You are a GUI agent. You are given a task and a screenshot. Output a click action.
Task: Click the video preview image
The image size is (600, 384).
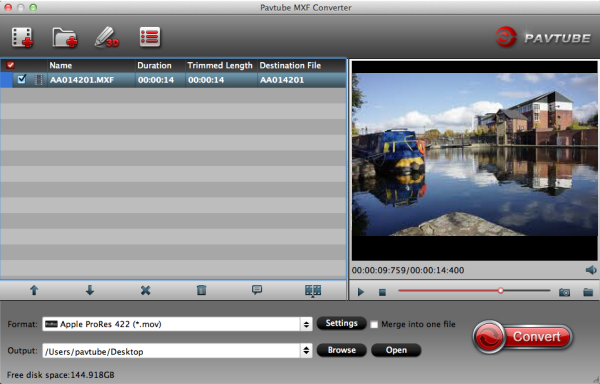(474, 155)
